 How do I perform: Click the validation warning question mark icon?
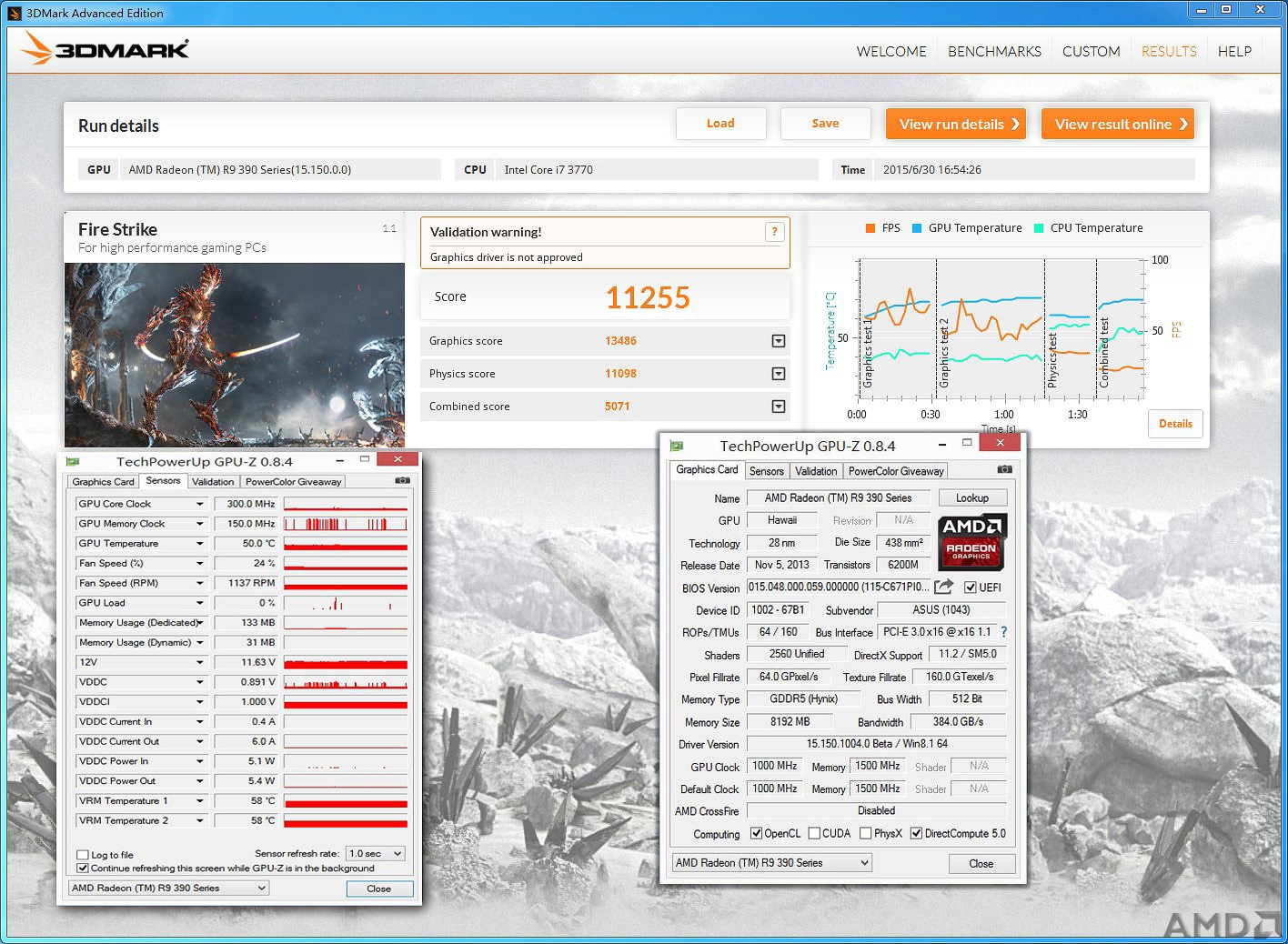tap(774, 232)
